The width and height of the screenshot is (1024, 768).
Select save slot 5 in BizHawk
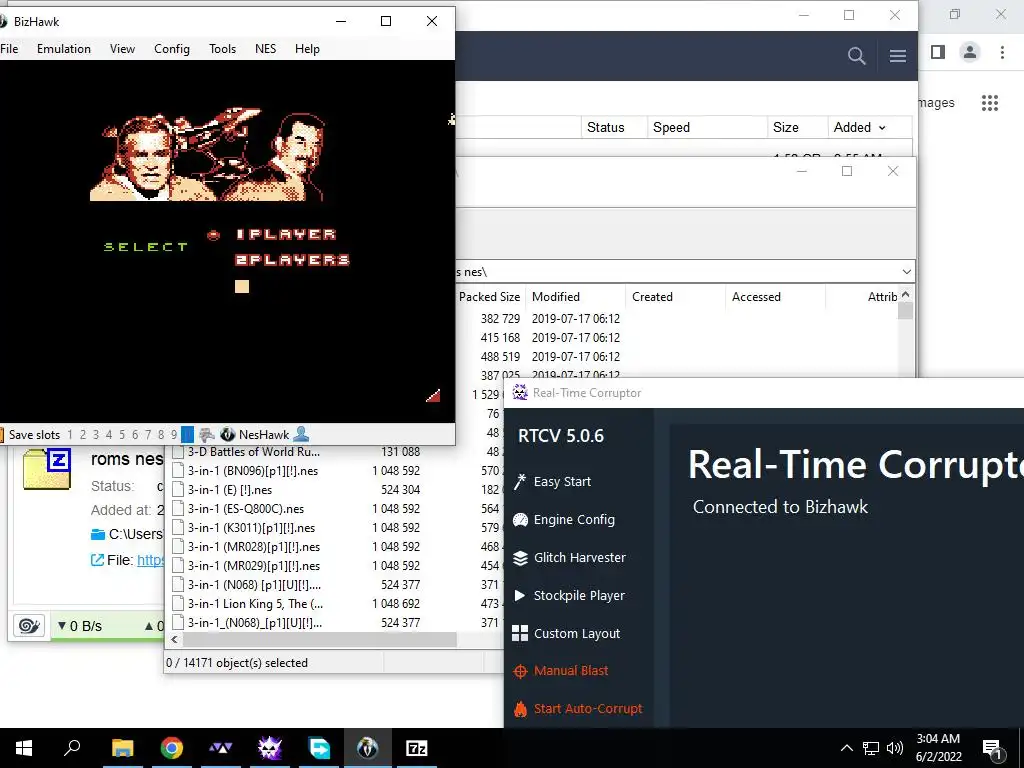[122, 435]
